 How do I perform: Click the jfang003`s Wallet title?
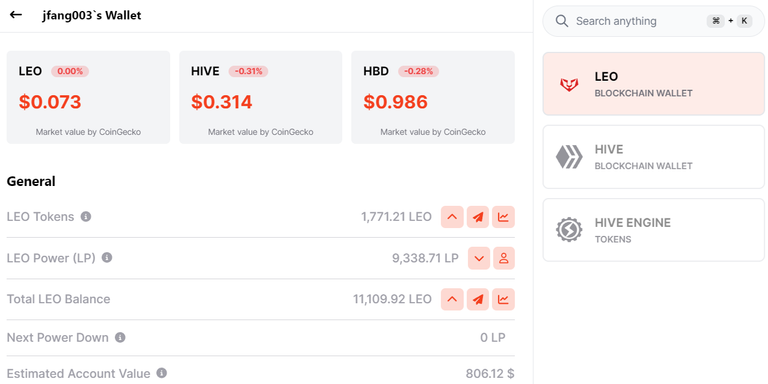click(x=91, y=15)
